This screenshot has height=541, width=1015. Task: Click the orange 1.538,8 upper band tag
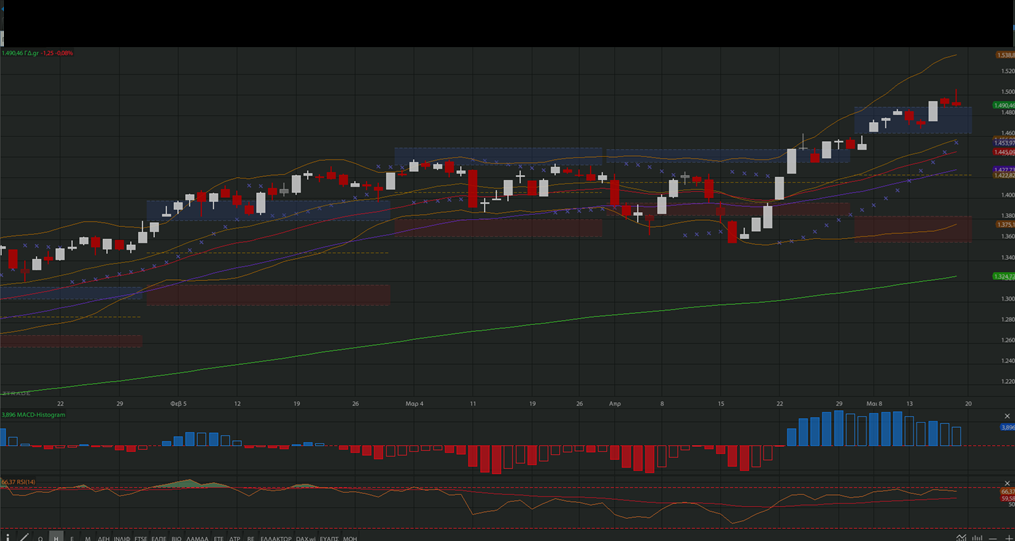(1004, 56)
